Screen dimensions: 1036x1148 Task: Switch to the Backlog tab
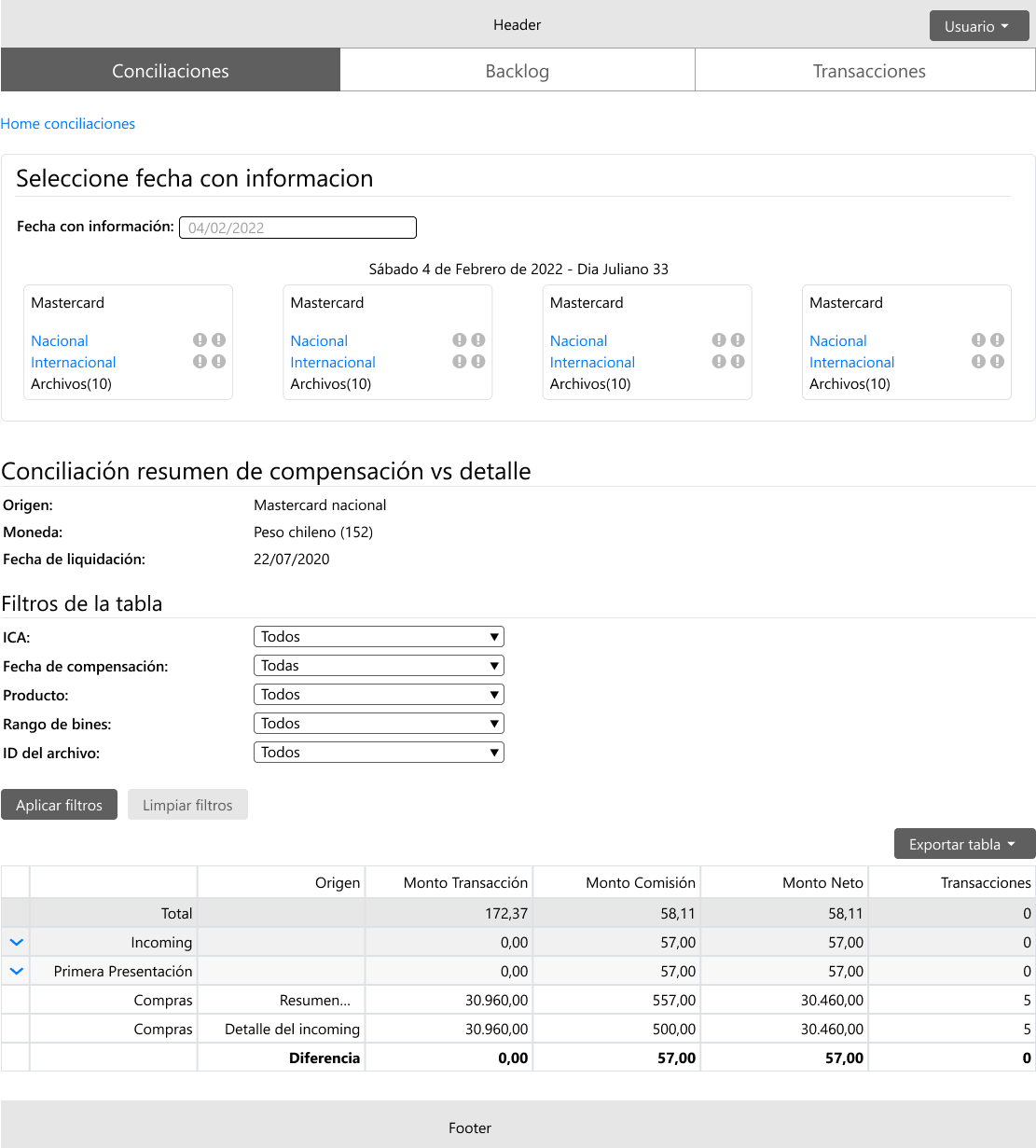pyautogui.click(x=518, y=71)
